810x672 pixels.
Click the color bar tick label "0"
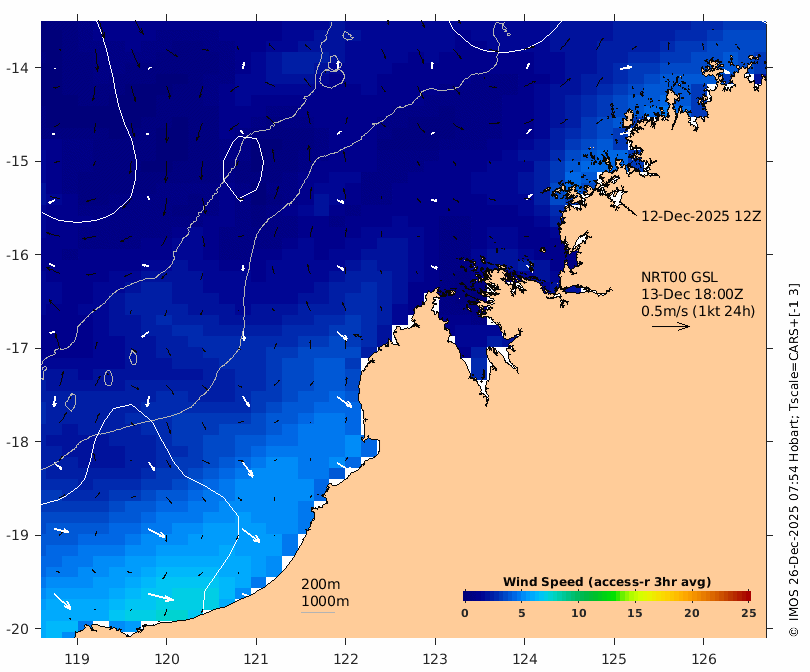pyautogui.click(x=465, y=613)
